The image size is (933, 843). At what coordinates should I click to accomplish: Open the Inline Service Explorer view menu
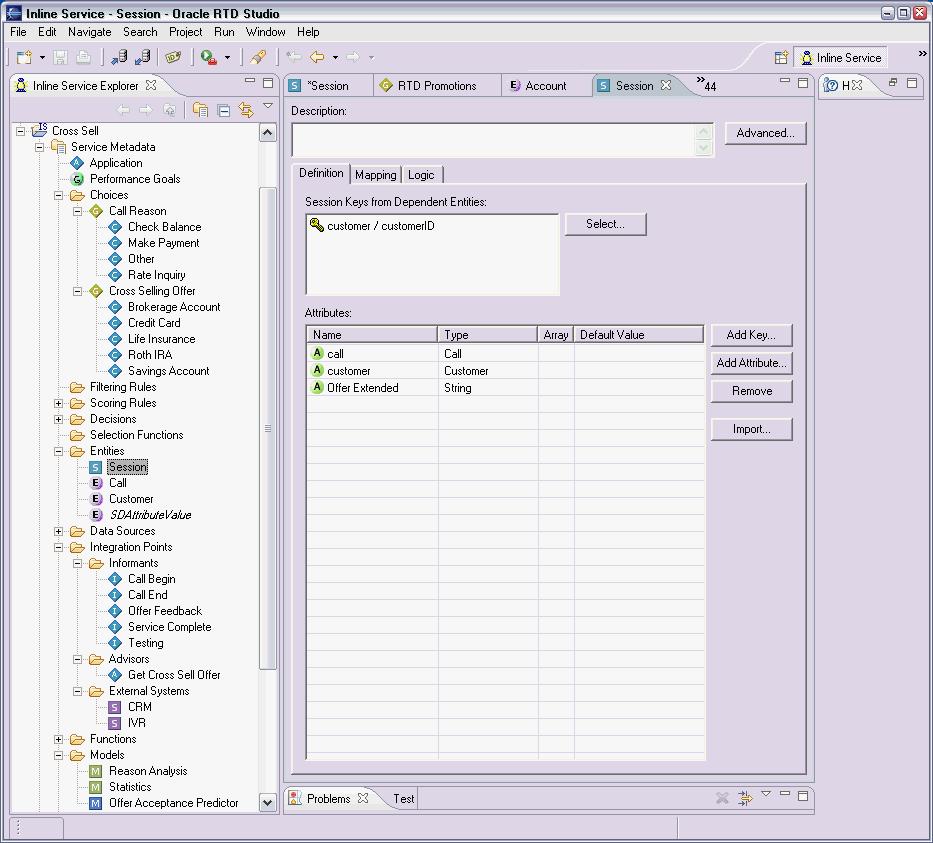click(x=268, y=106)
